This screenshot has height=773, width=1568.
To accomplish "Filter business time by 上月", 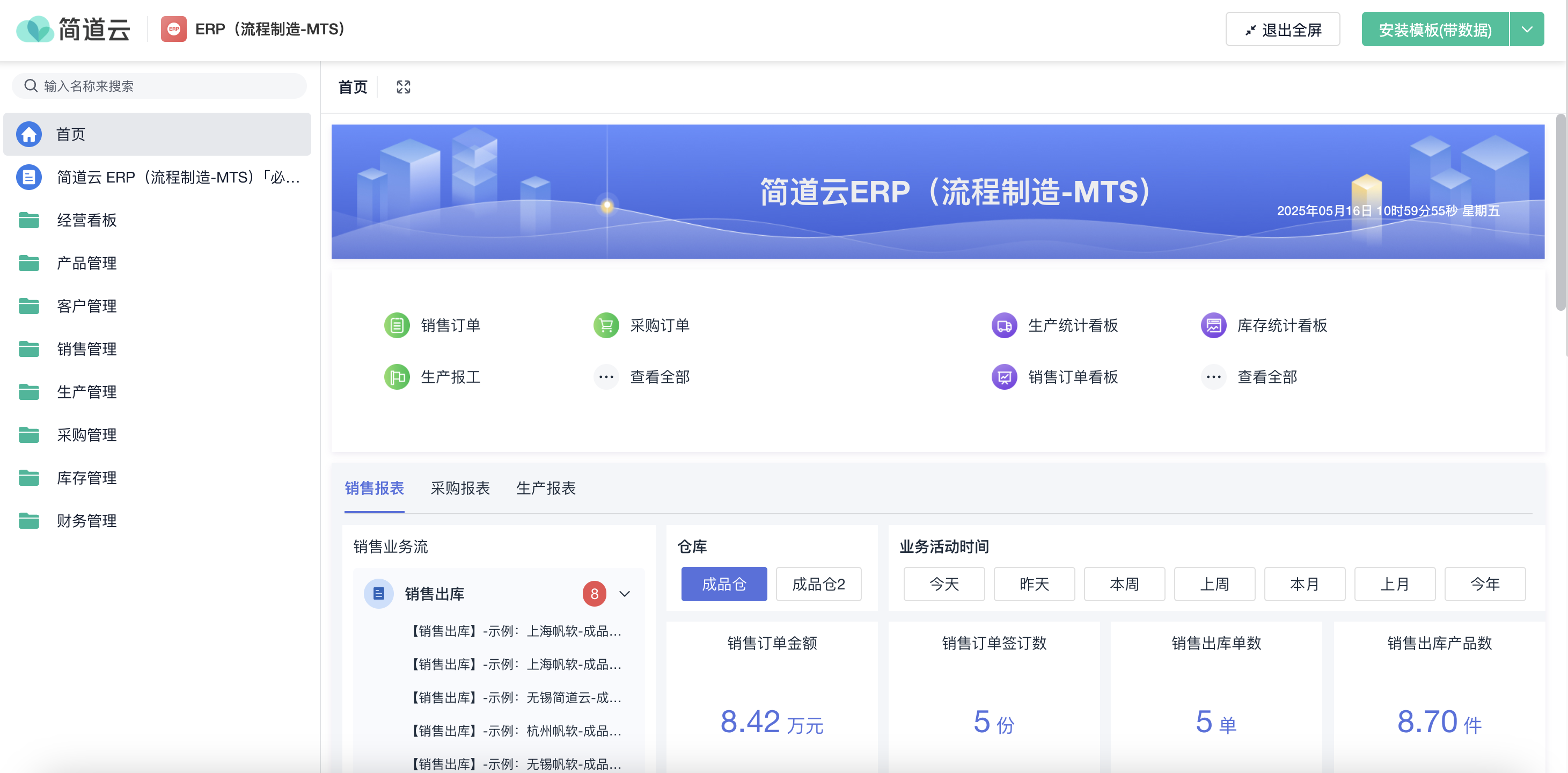I will [1395, 584].
